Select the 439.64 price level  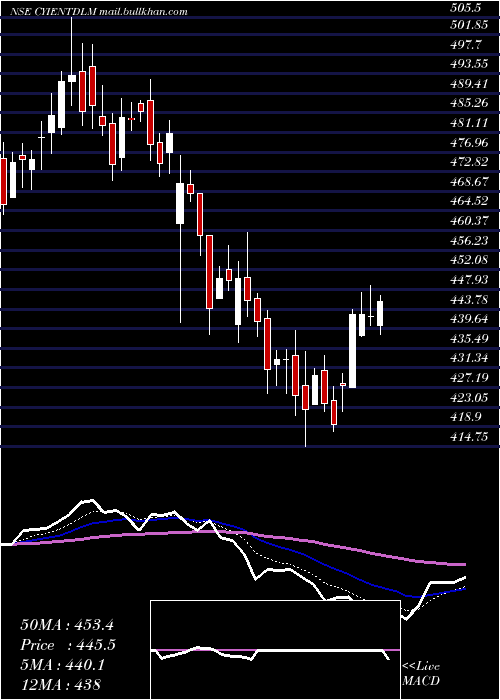point(471,319)
